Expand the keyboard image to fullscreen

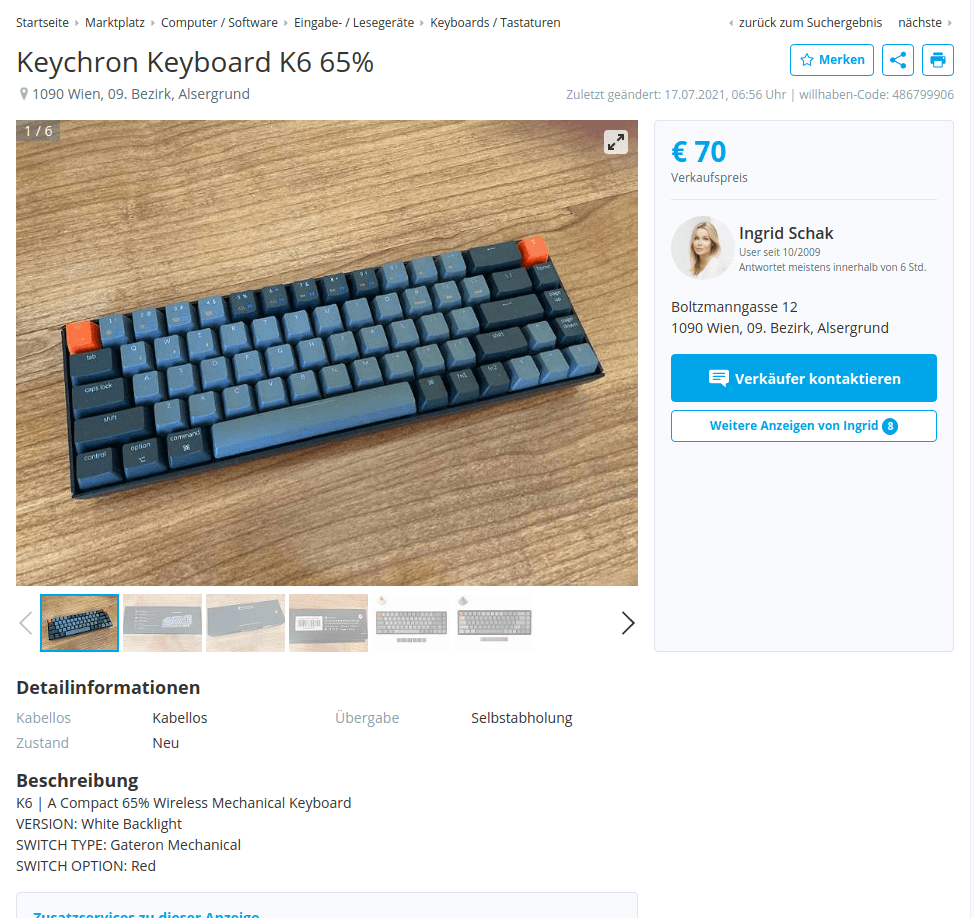pos(616,142)
